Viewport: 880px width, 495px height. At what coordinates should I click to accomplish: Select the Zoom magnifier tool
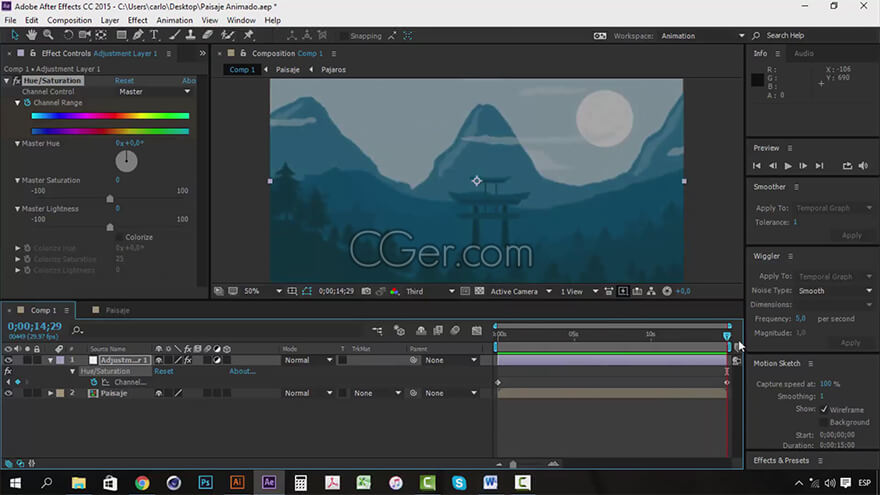[49, 35]
